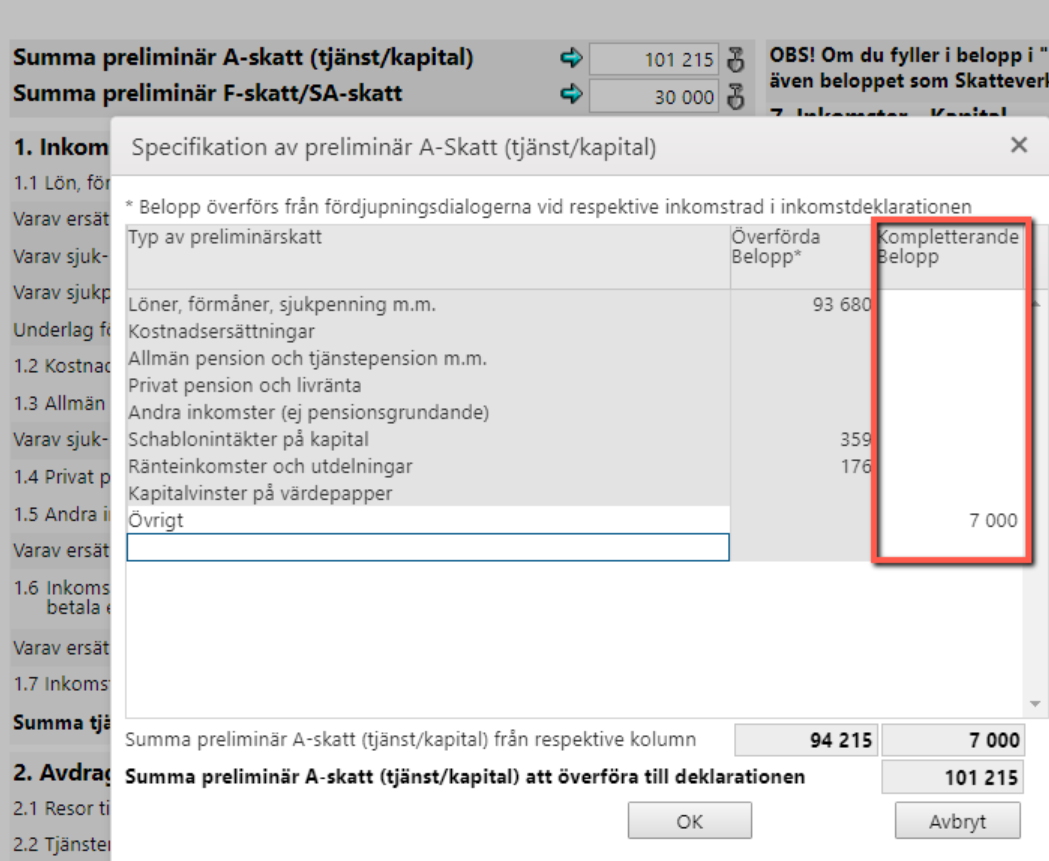Image resolution: width=1049 pixels, height=861 pixels.
Task: Select the Privat pension och livränta row
Action: coord(428,385)
